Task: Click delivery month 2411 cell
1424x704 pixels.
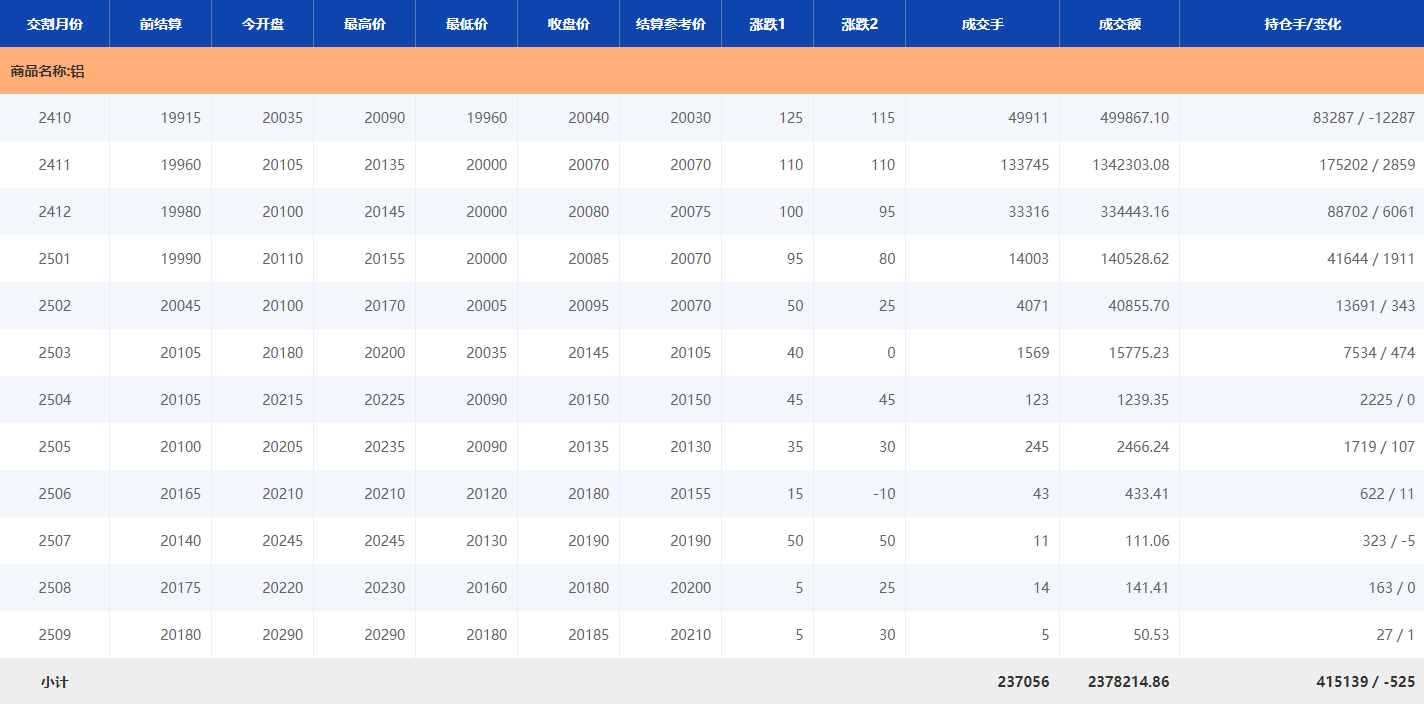Action: tap(55, 165)
